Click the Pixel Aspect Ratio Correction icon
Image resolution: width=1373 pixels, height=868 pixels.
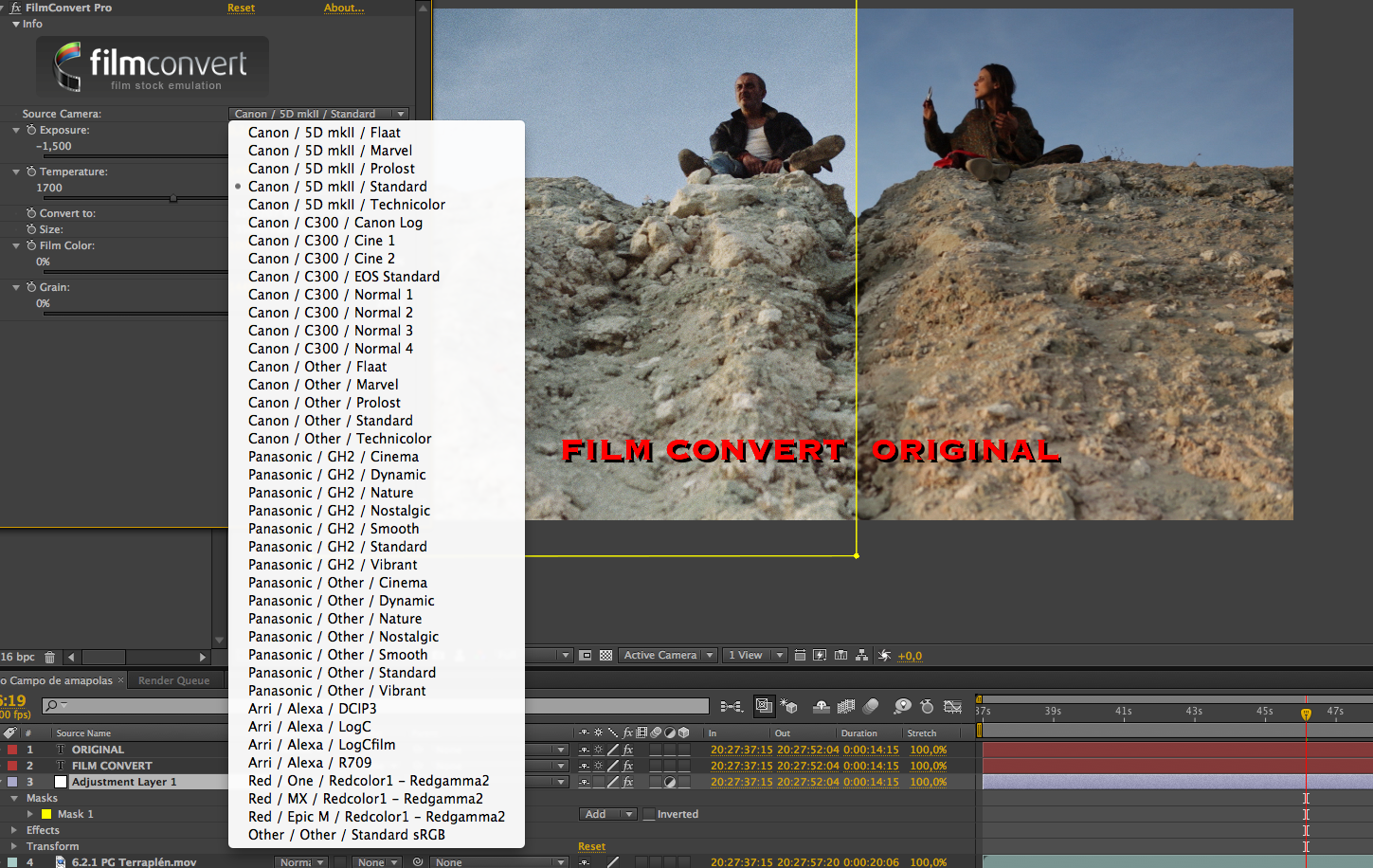point(801,655)
